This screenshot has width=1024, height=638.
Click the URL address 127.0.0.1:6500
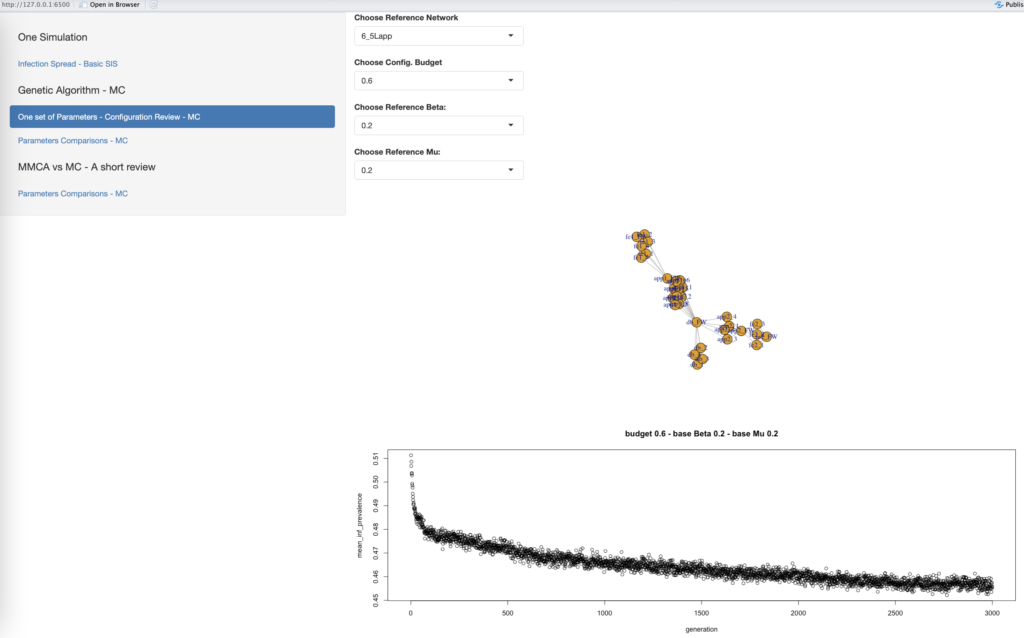(x=34, y=5)
